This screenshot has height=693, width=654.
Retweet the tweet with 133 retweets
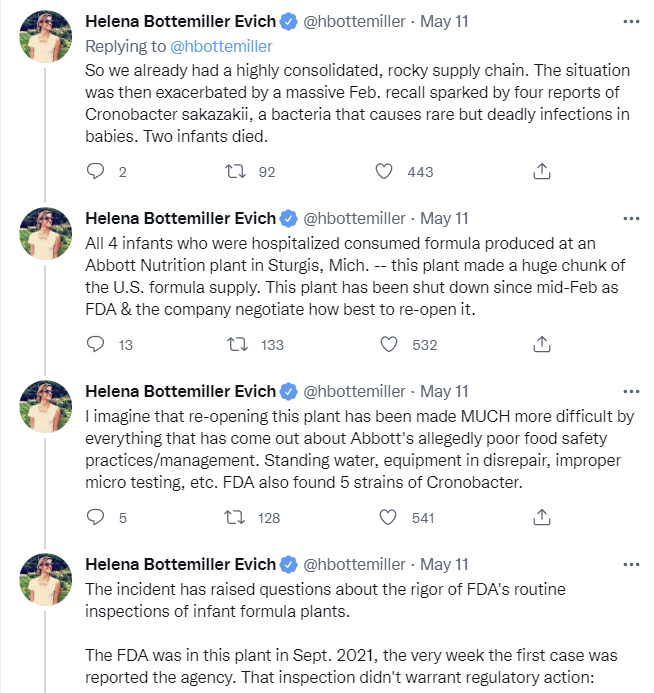(239, 344)
